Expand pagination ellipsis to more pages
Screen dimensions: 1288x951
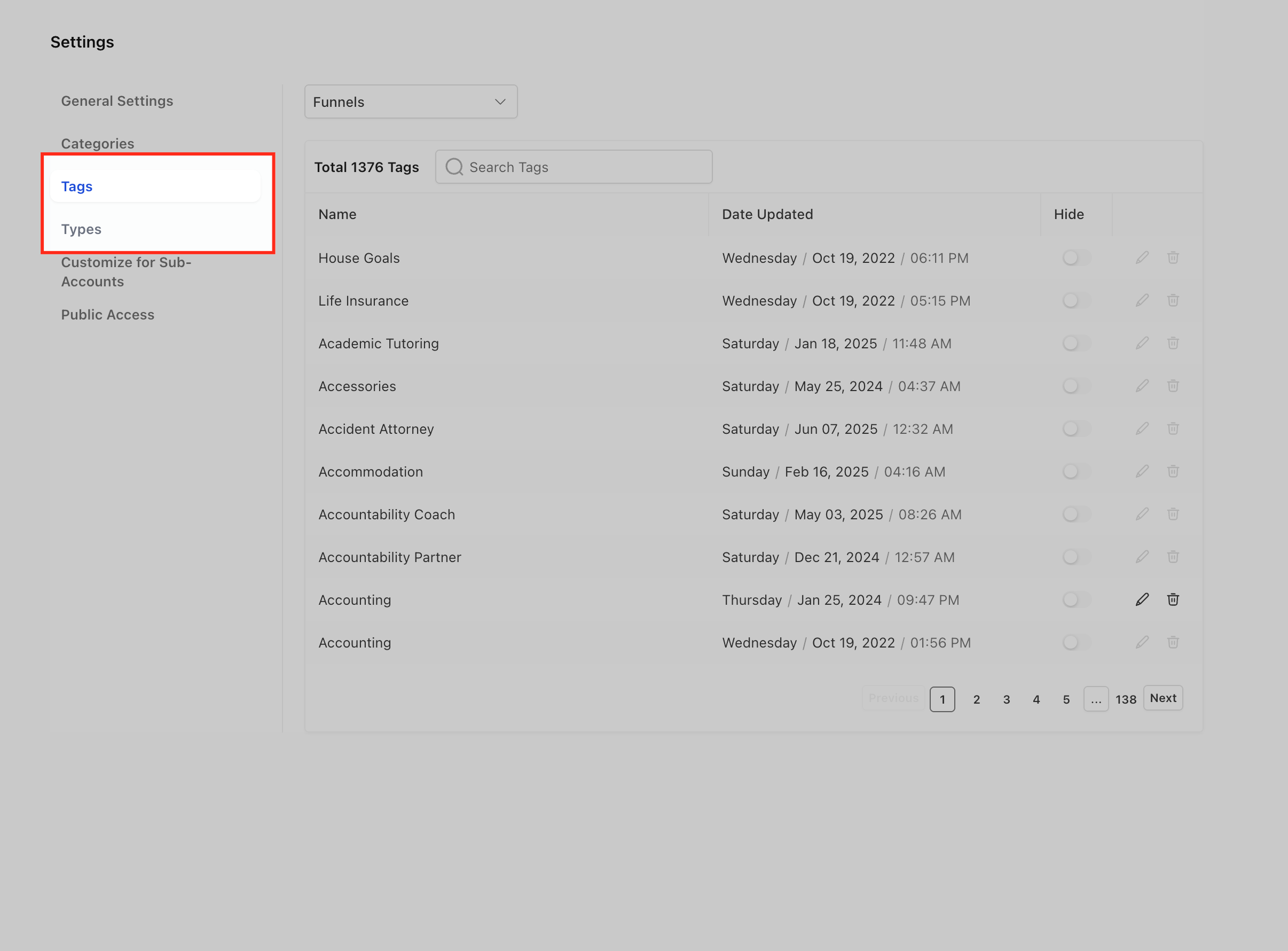point(1095,699)
